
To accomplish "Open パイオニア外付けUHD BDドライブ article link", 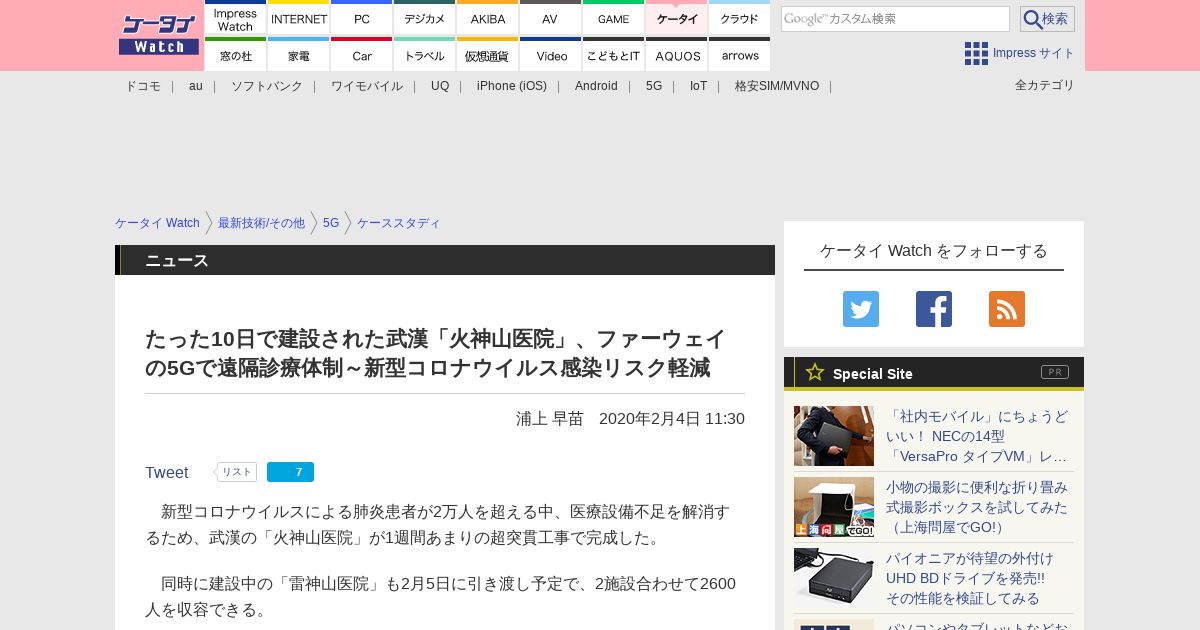I will point(970,578).
